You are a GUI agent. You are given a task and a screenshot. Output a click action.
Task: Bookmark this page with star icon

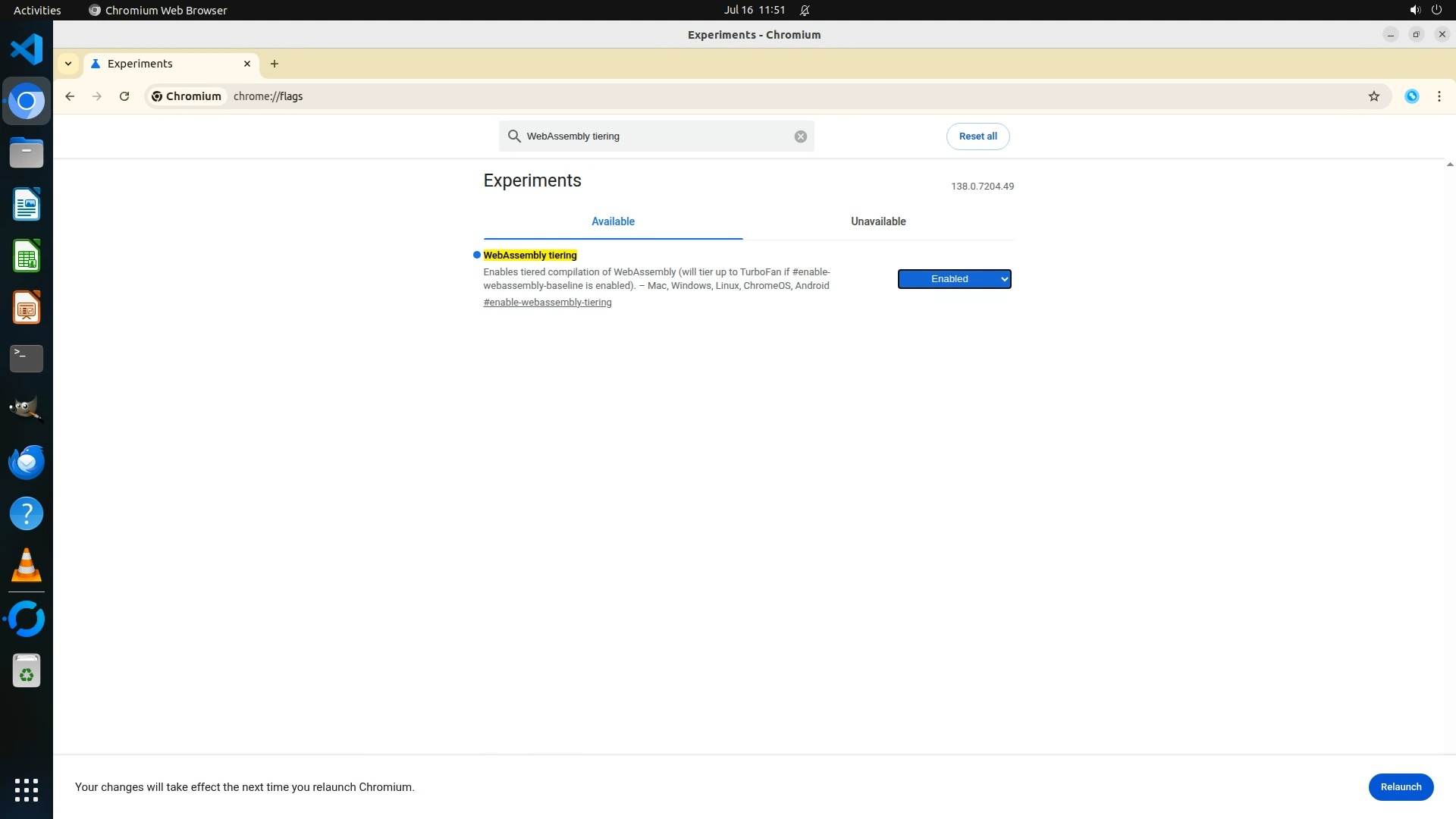[1373, 96]
